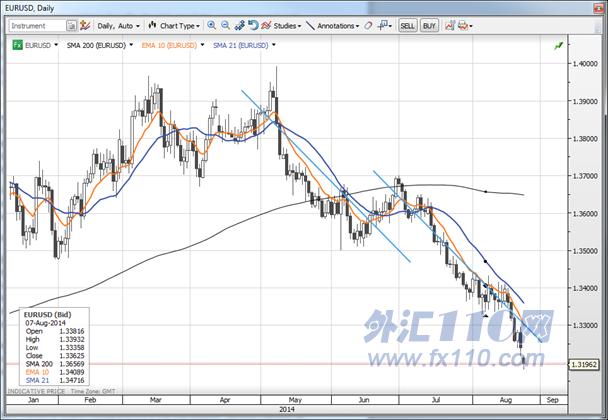Click the SELL button
This screenshot has height=420, width=608.
[407, 26]
